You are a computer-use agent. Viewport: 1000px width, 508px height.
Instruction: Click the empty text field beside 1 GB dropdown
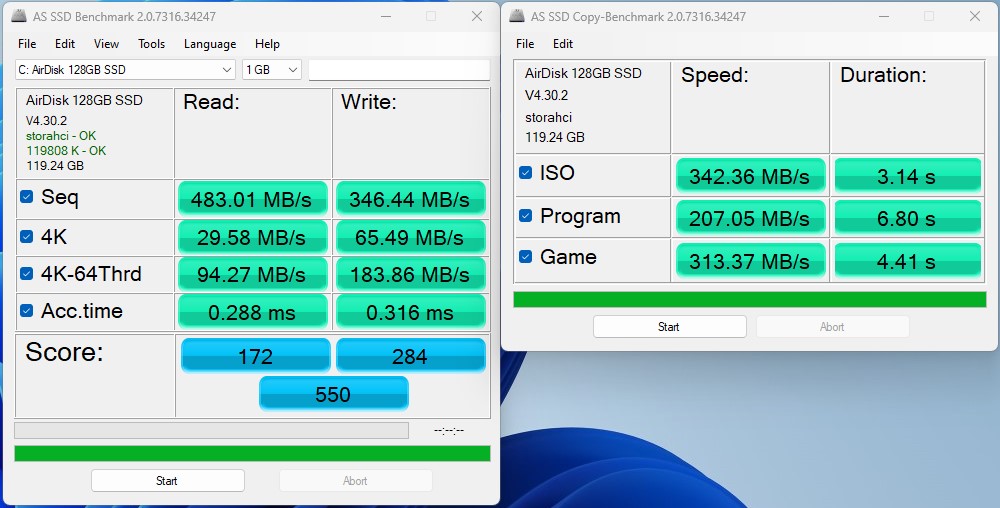[x=399, y=70]
